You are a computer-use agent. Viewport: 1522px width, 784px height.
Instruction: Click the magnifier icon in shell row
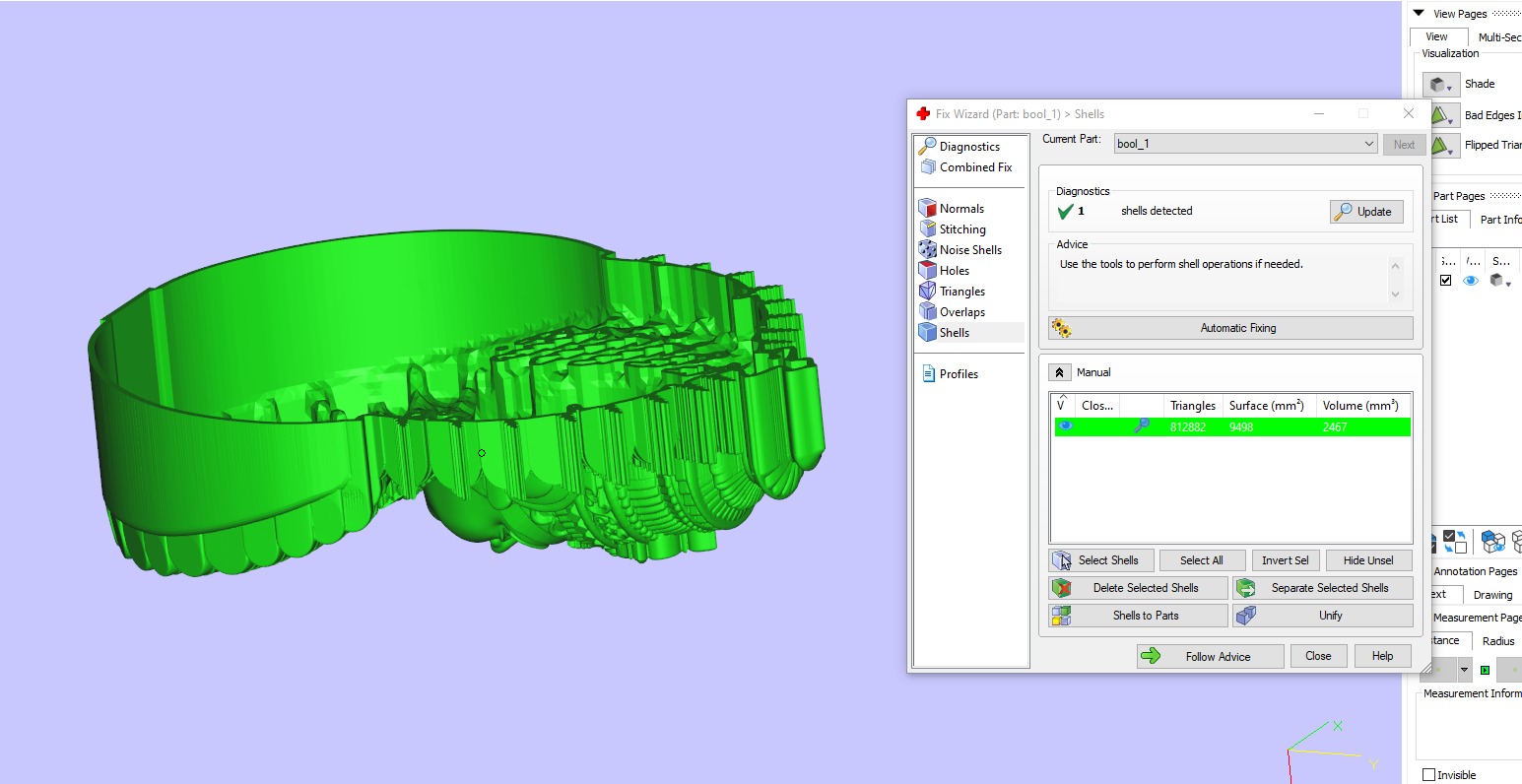click(1141, 426)
